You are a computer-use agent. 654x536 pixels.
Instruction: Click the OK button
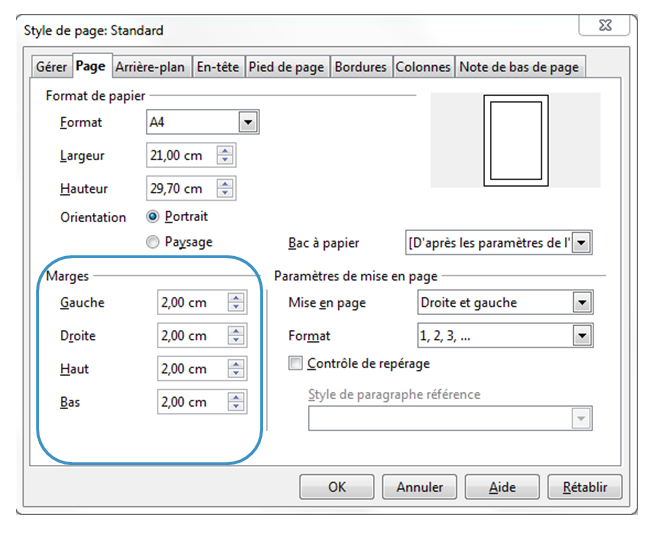coord(337,487)
